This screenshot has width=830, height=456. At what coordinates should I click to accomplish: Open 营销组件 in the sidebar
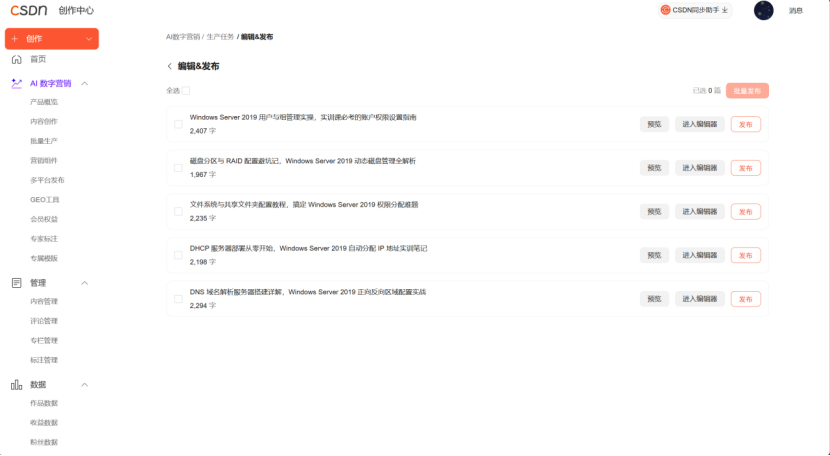[x=44, y=160]
